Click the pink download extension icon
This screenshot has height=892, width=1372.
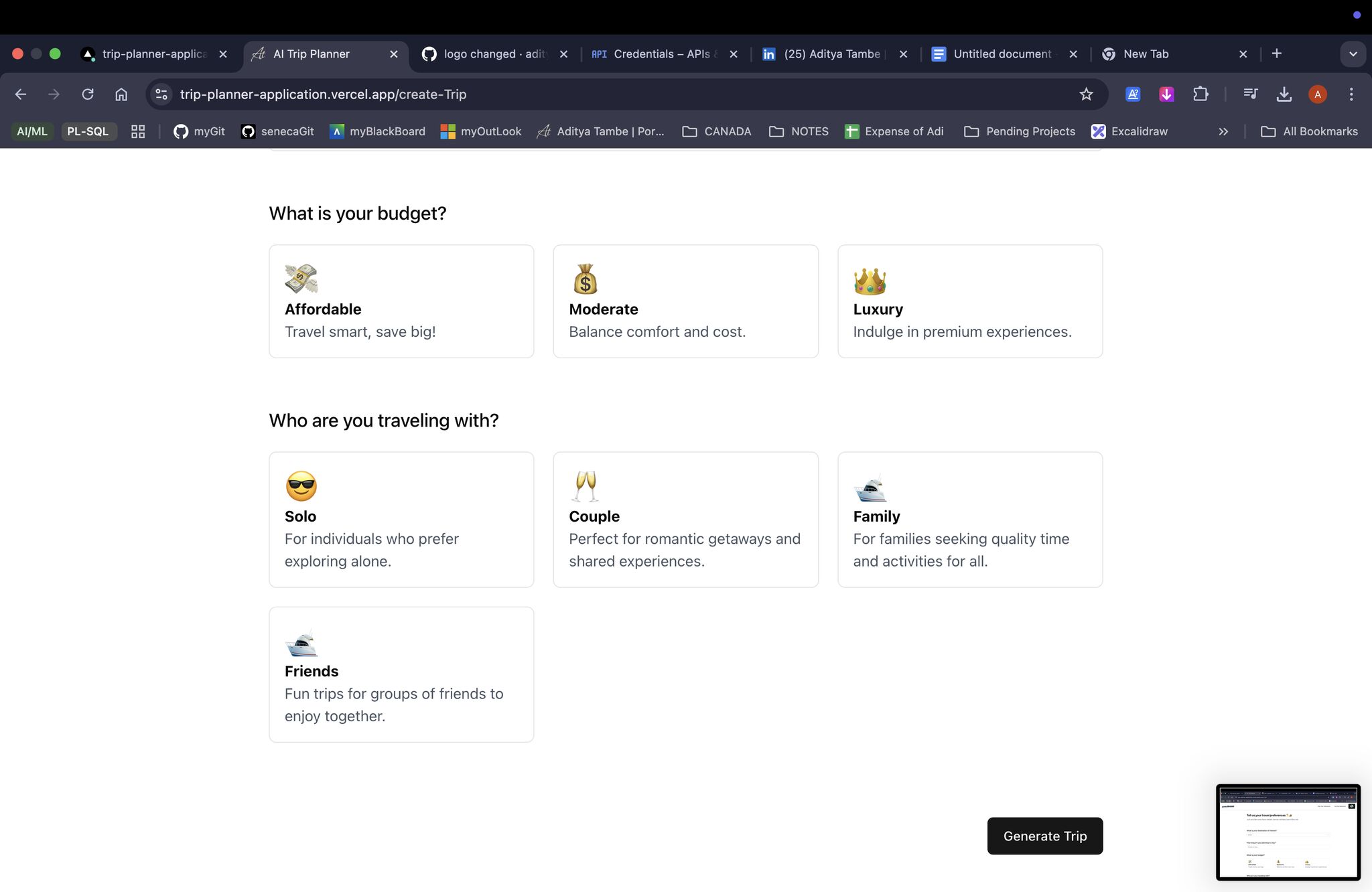tap(1166, 94)
